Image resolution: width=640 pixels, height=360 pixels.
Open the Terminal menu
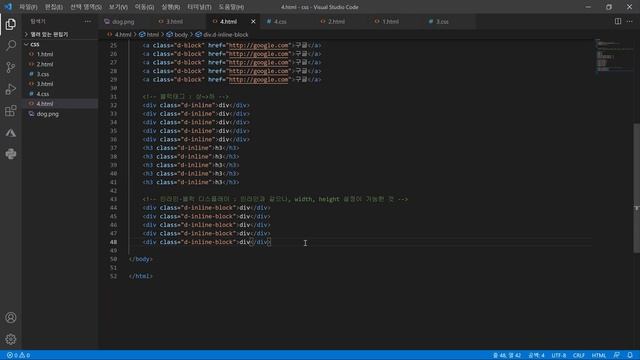pyautogui.click(x=199, y=7)
